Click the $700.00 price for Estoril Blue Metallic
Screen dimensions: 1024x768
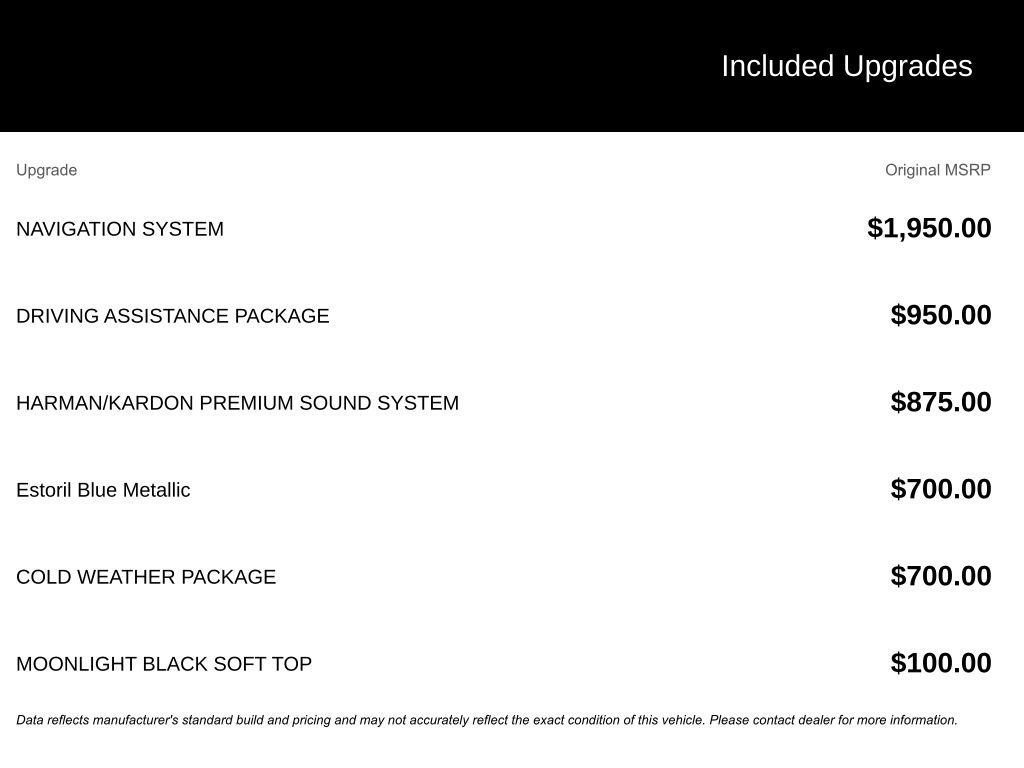[x=941, y=489]
